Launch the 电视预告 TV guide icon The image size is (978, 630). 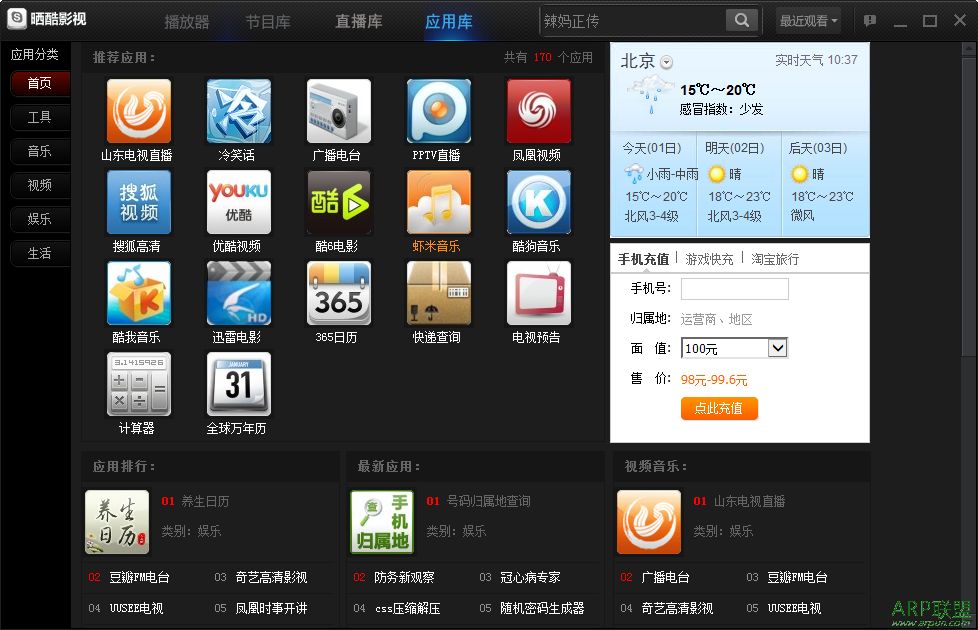click(538, 293)
